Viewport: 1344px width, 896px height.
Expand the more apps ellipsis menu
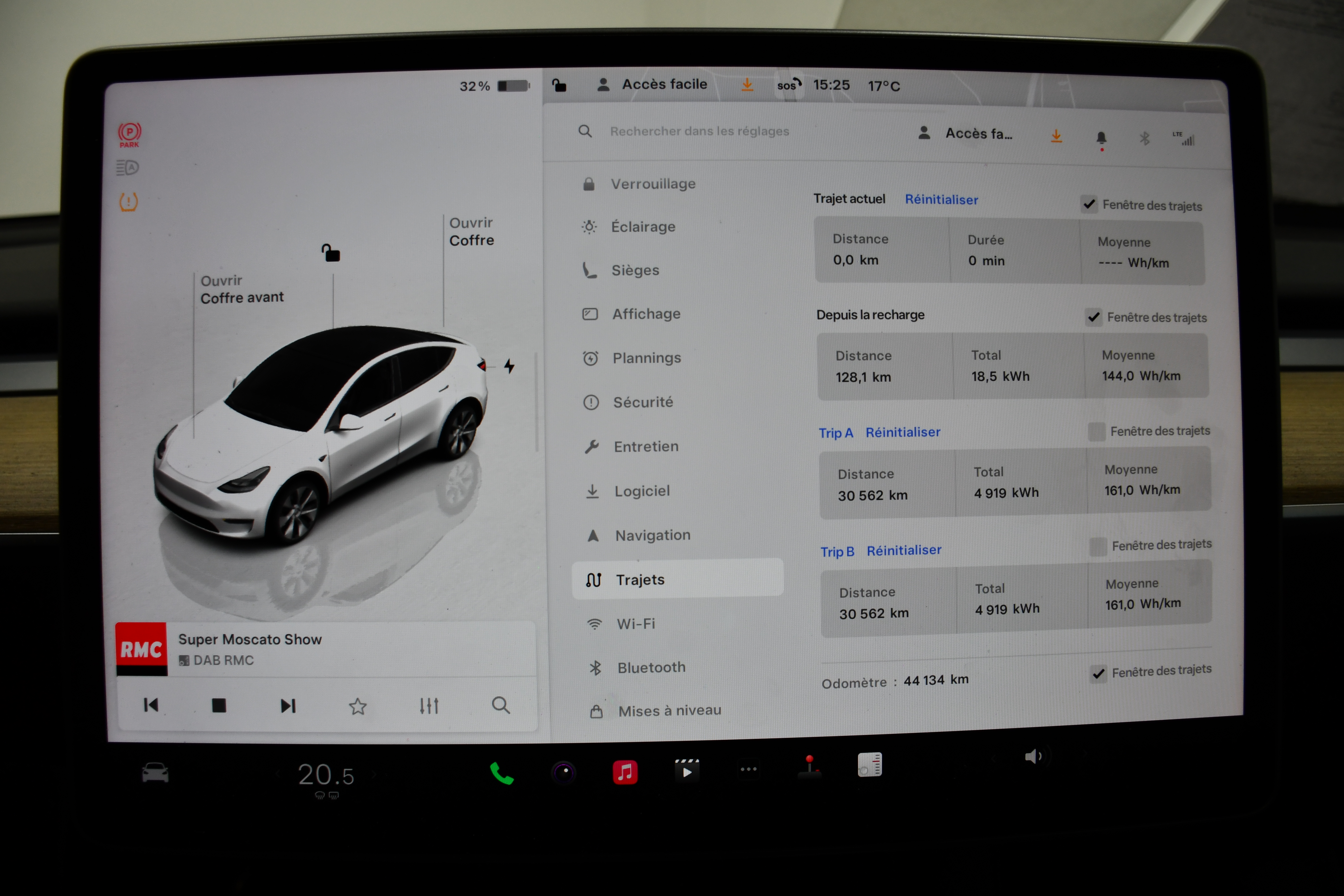[x=748, y=769]
